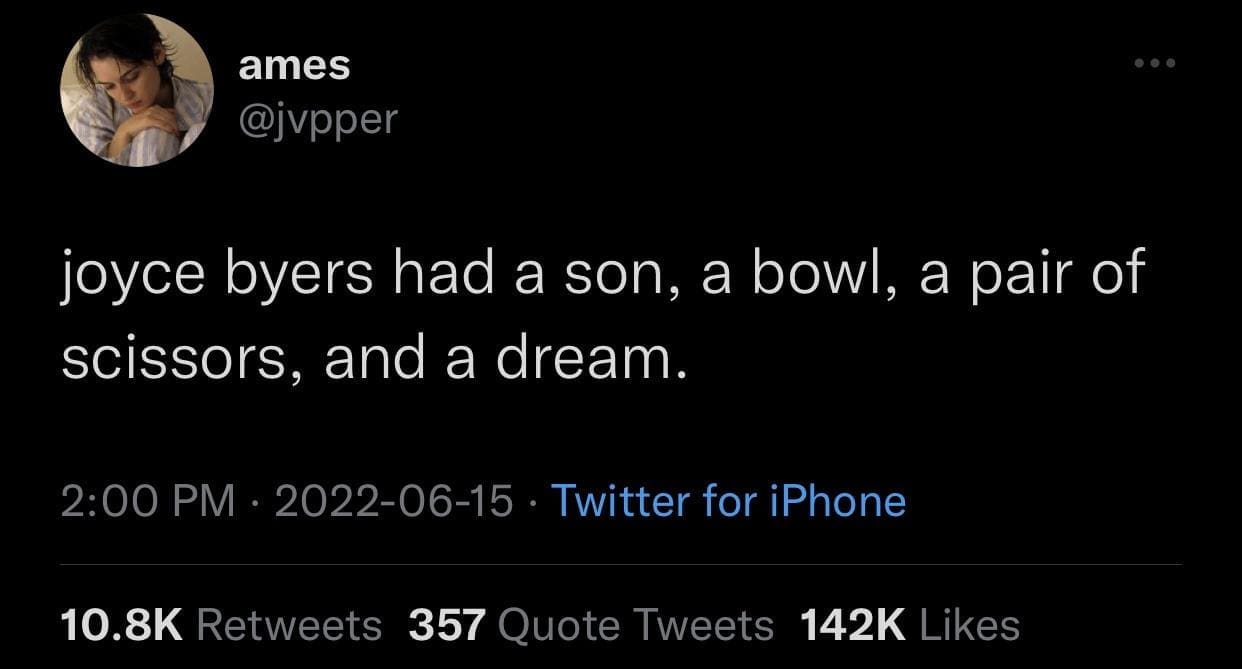Open the "Twitter for iPhone" source link
The width and height of the screenshot is (1242, 669).
click(x=728, y=500)
